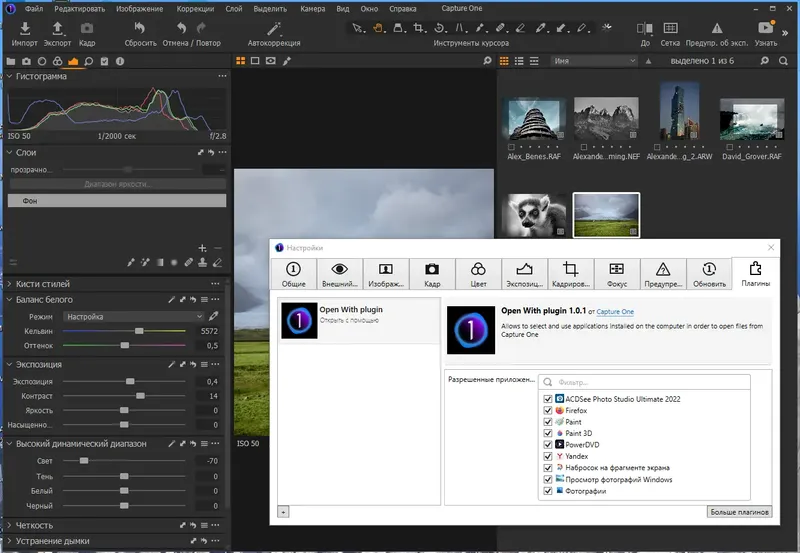Pick white balance with eyedropper icon

pyautogui.click(x=213, y=316)
